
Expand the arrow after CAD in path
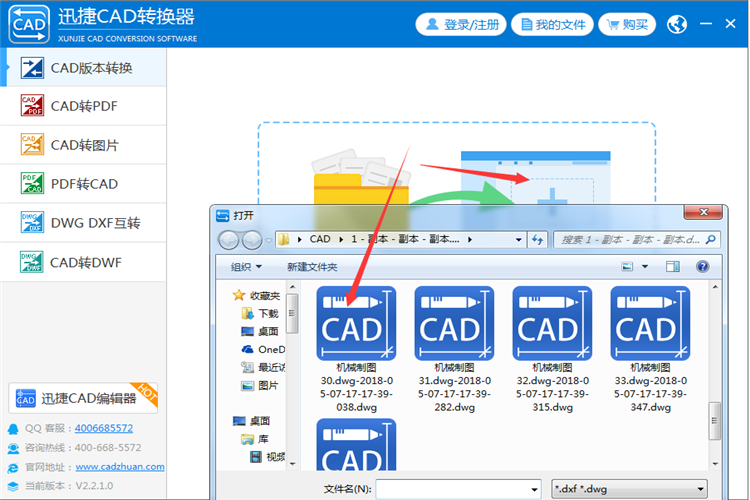[x=341, y=239]
